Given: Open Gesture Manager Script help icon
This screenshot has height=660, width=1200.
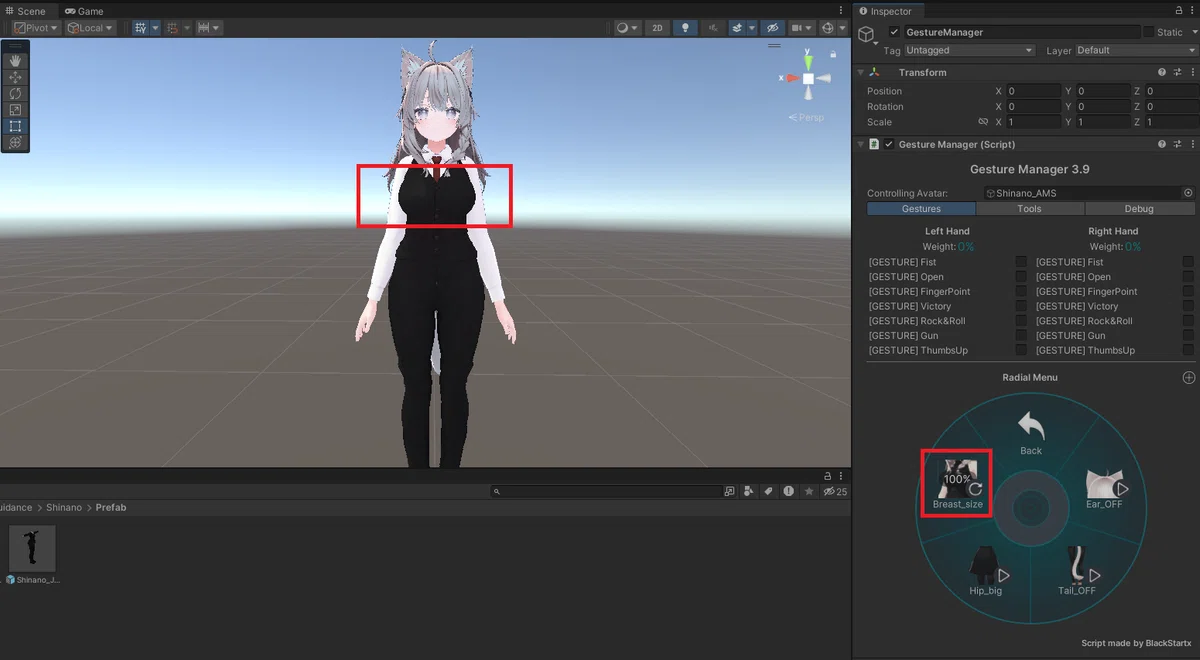Looking at the screenshot, I should pyautogui.click(x=1162, y=144).
